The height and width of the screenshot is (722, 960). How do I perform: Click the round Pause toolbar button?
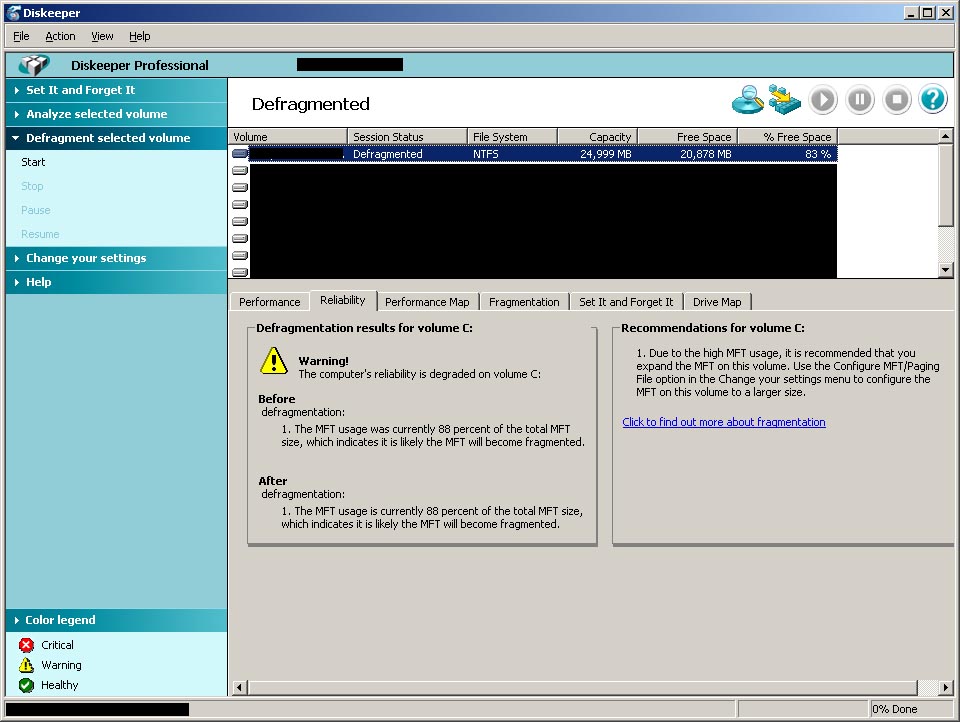click(x=860, y=100)
